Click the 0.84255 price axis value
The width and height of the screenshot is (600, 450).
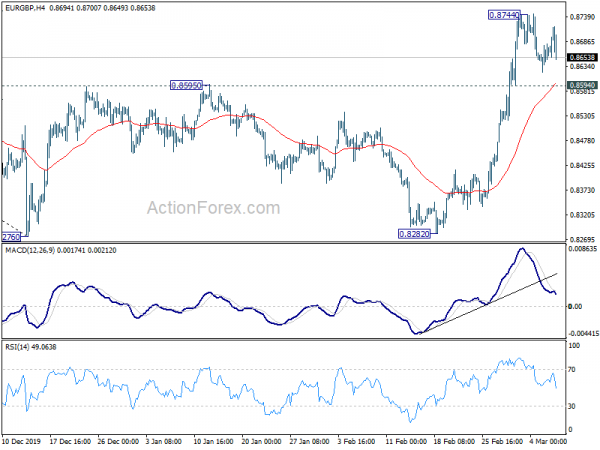coord(582,165)
